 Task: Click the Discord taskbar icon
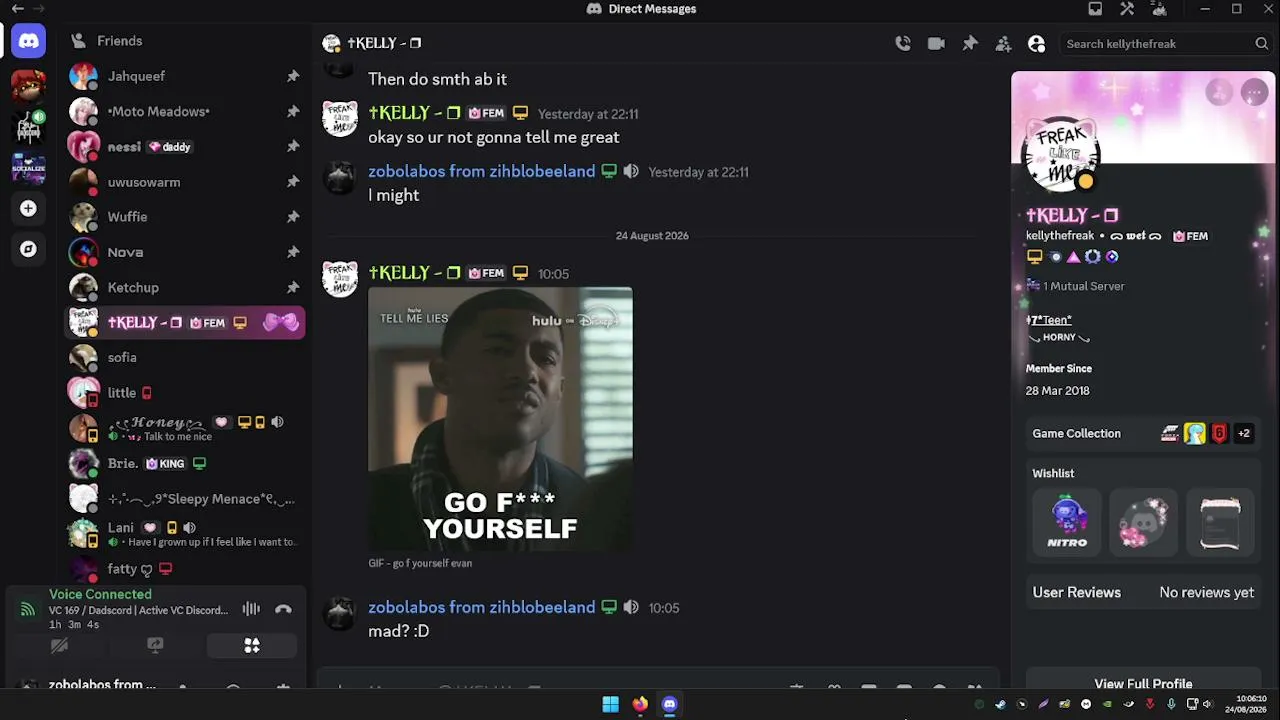click(x=669, y=704)
